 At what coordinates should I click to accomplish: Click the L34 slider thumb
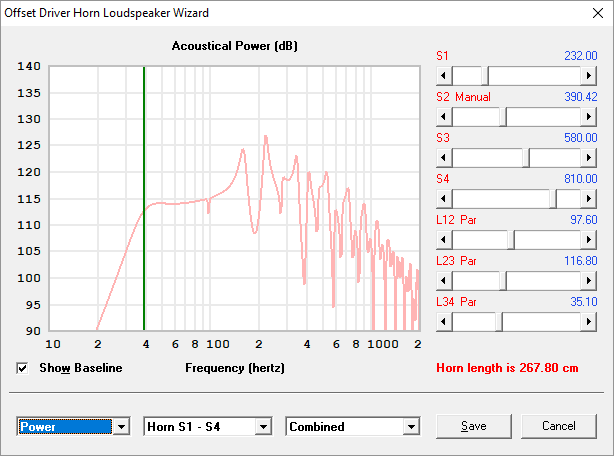(x=499, y=322)
